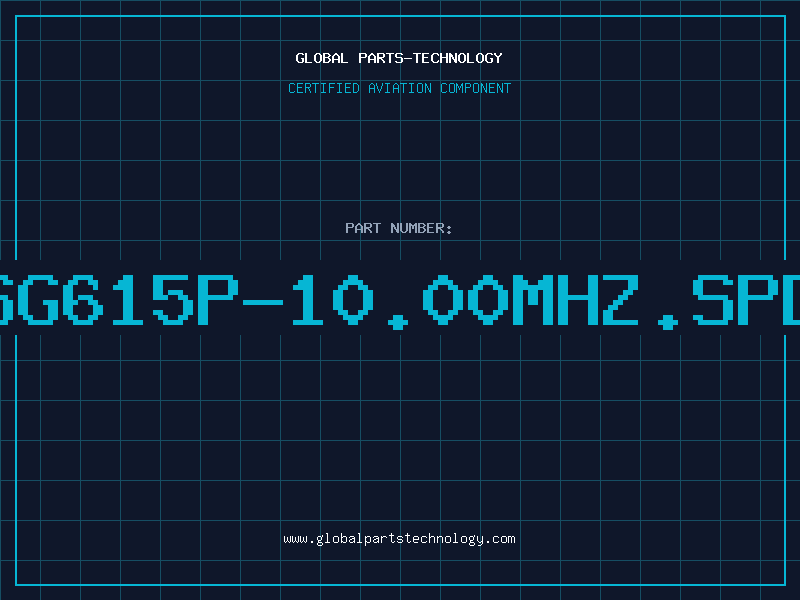Click the .com ending of the website address
Image resolution: width=800 pixels, height=600 pixels.
coord(500,539)
